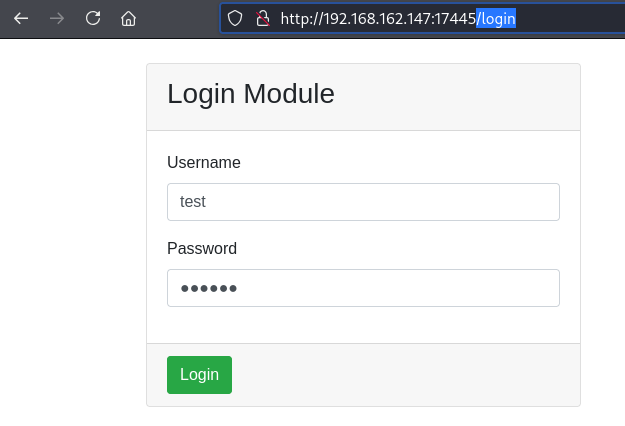This screenshot has height=426, width=625.
Task: Click blank white area left of card
Action: click(x=73, y=231)
